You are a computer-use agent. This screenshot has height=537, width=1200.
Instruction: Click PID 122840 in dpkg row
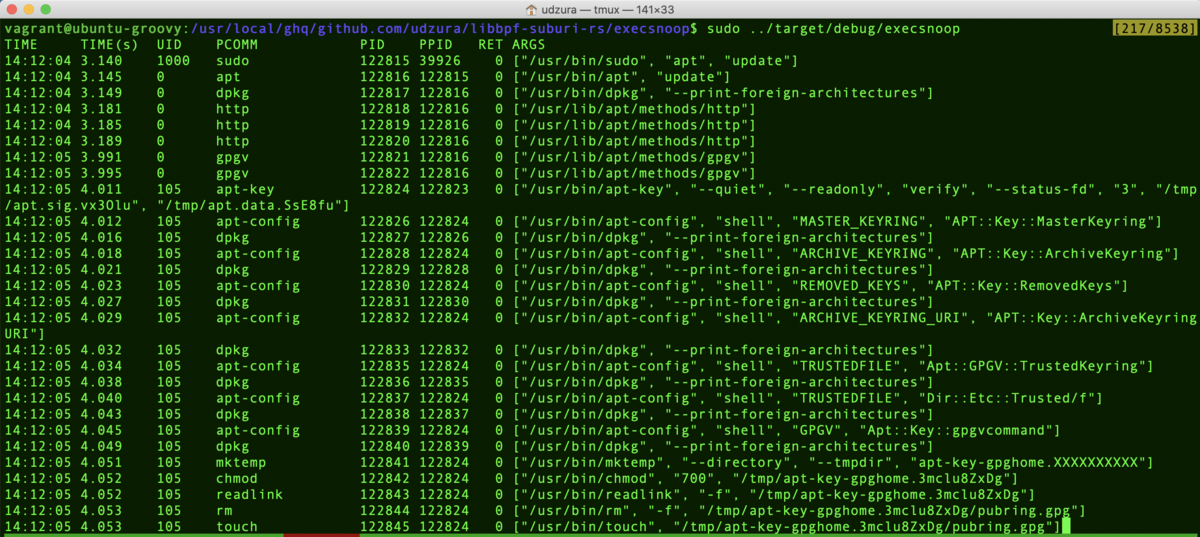(385, 445)
